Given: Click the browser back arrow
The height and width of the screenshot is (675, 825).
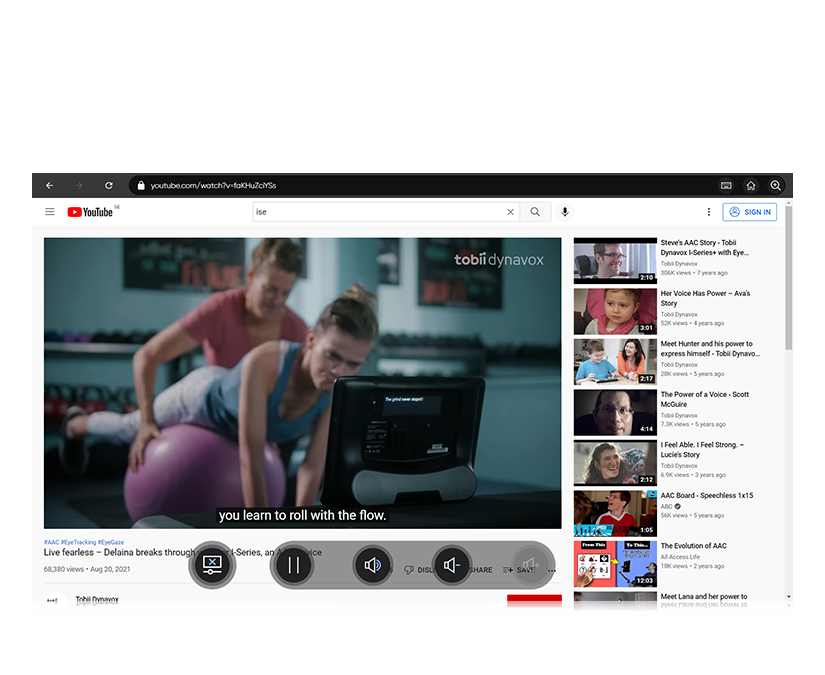Looking at the screenshot, I should tap(49, 185).
